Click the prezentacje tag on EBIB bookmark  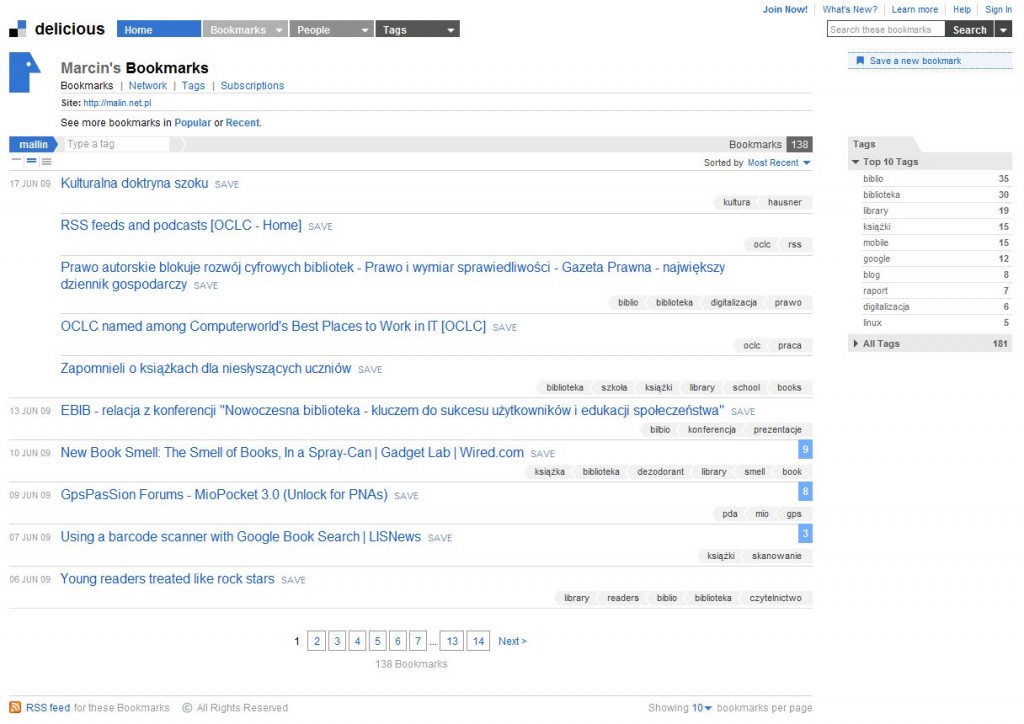(777, 430)
